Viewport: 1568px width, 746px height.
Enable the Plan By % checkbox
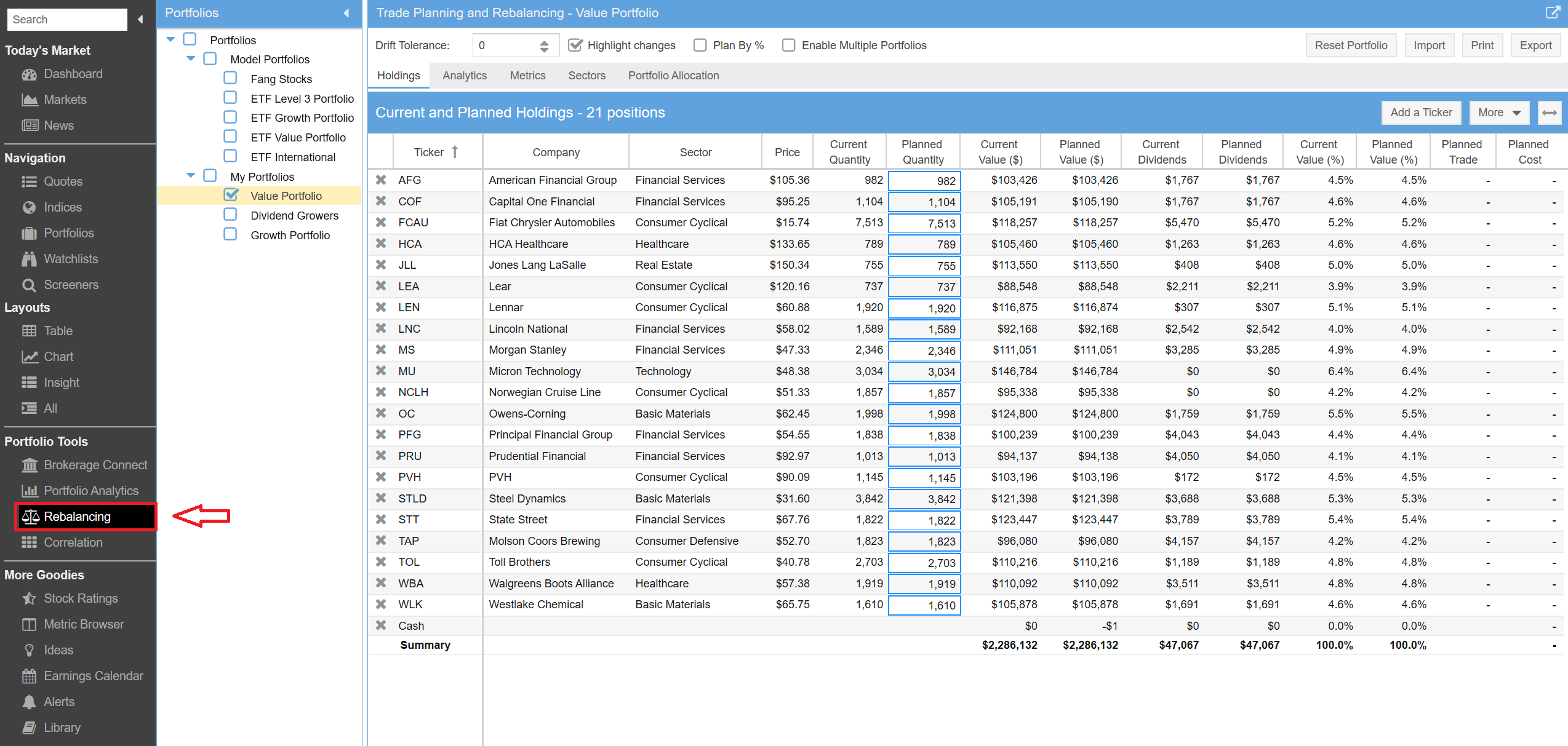pos(700,45)
